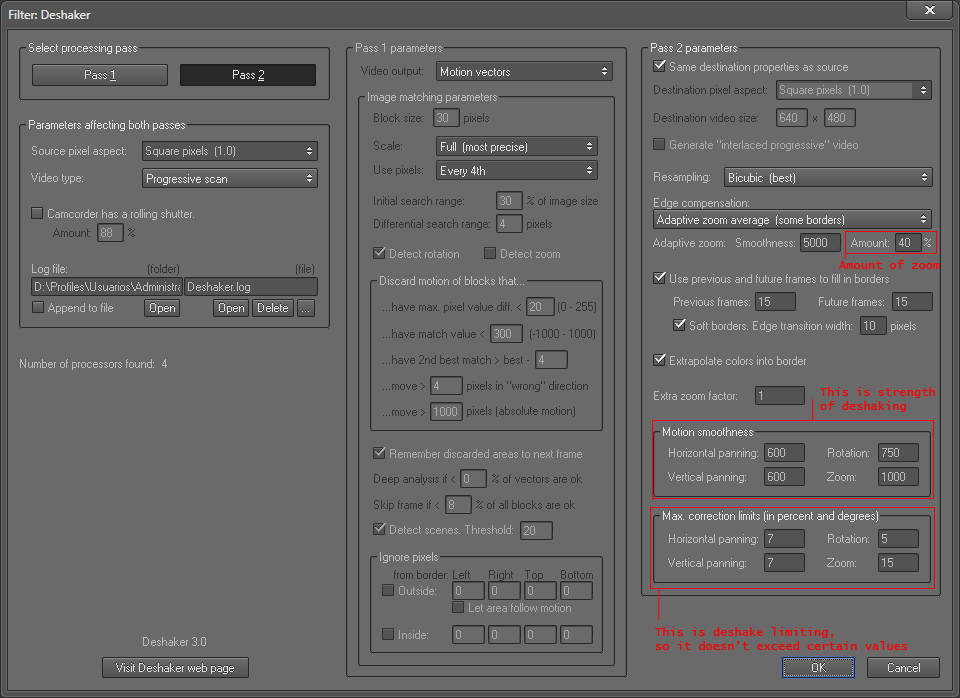Click wrong direction pixels field
The width and height of the screenshot is (960, 698).
(446, 386)
